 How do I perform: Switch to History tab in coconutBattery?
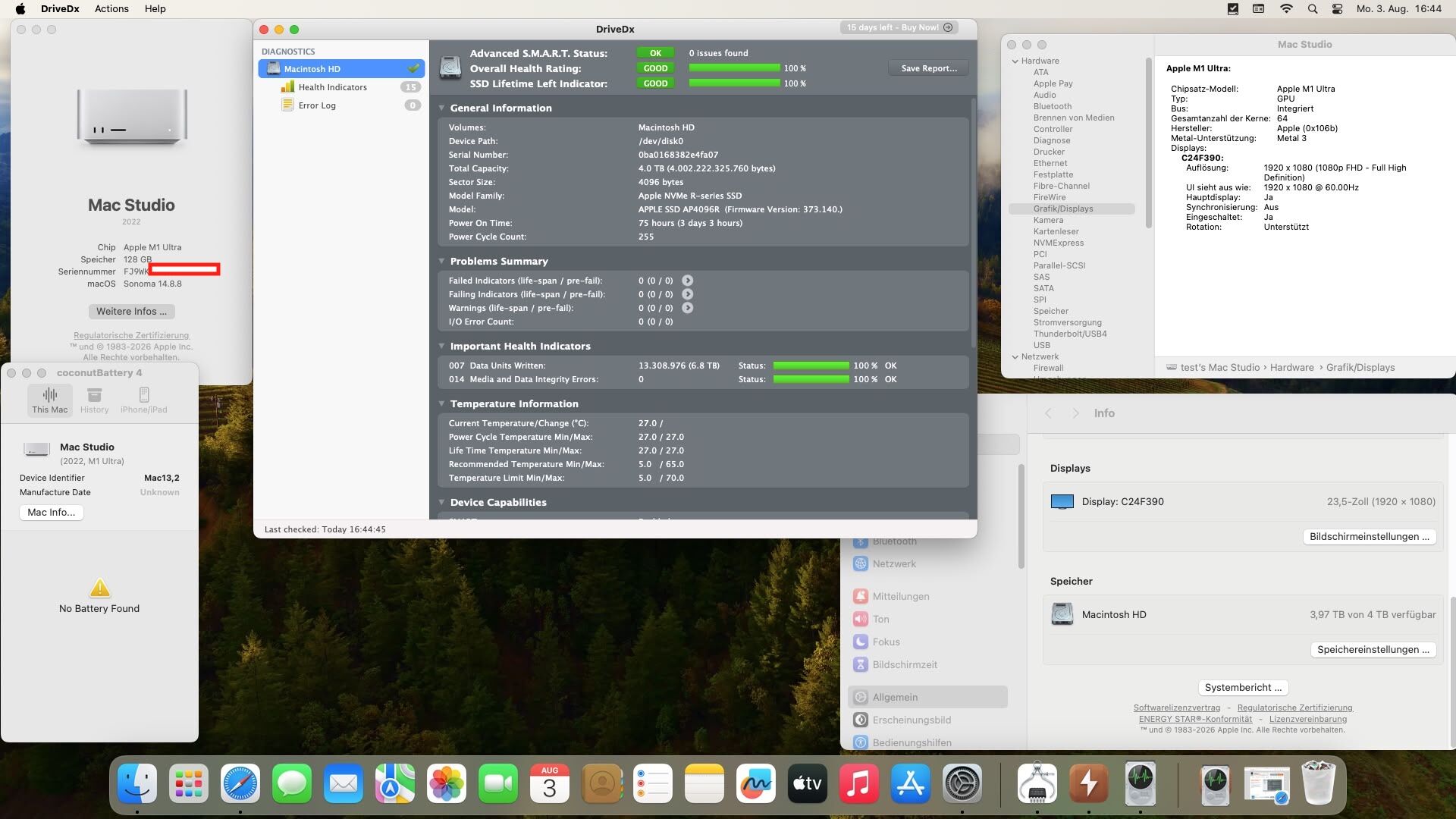pos(95,400)
